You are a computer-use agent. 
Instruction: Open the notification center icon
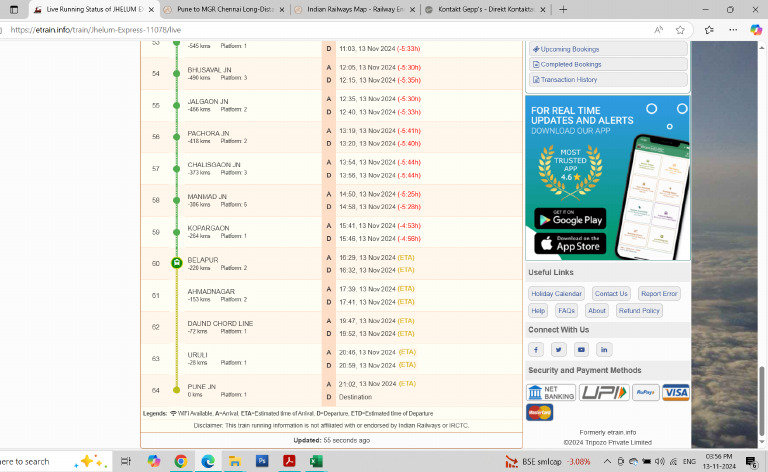(x=751, y=461)
